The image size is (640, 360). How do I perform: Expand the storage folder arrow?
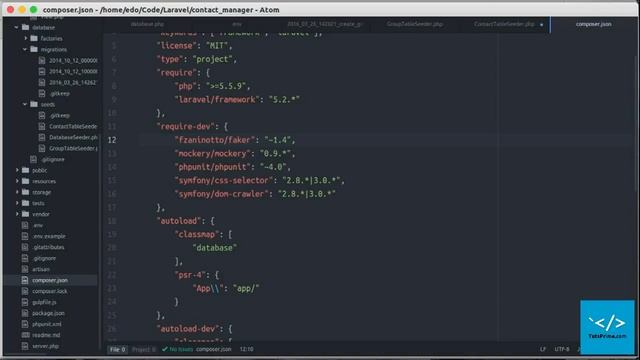(17, 192)
